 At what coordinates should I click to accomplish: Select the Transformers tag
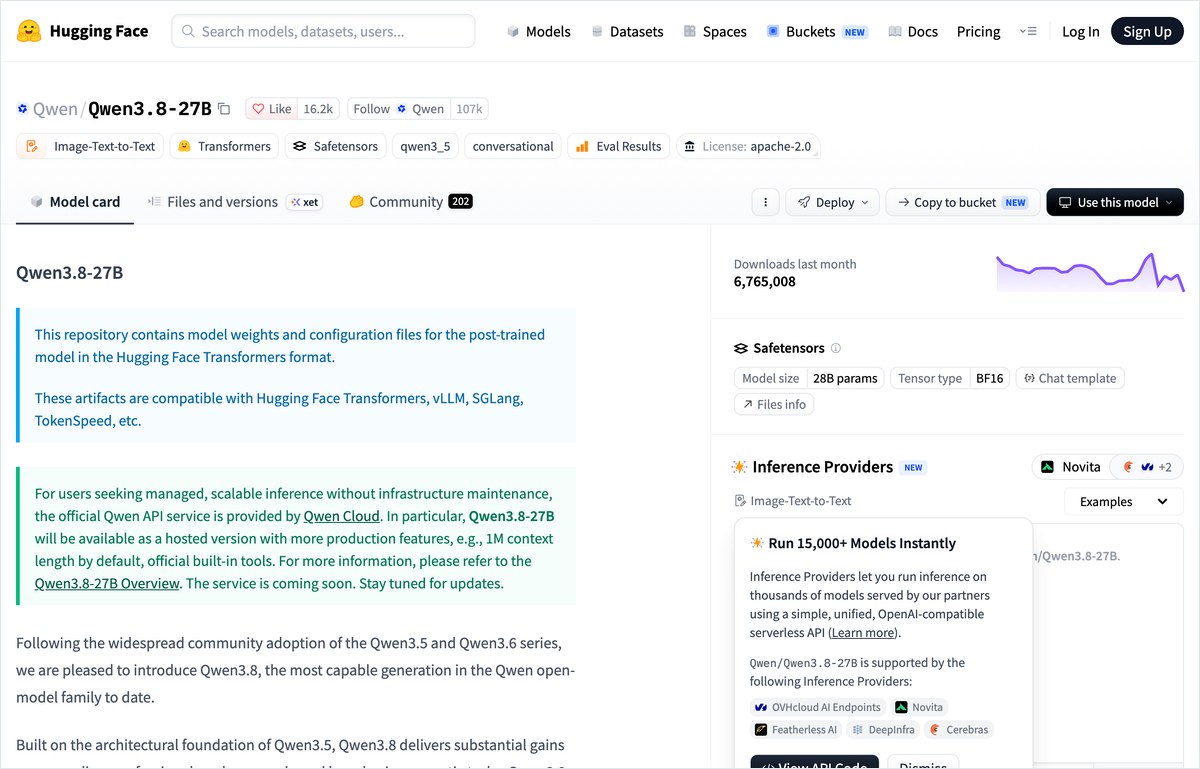pyautogui.click(x=224, y=146)
